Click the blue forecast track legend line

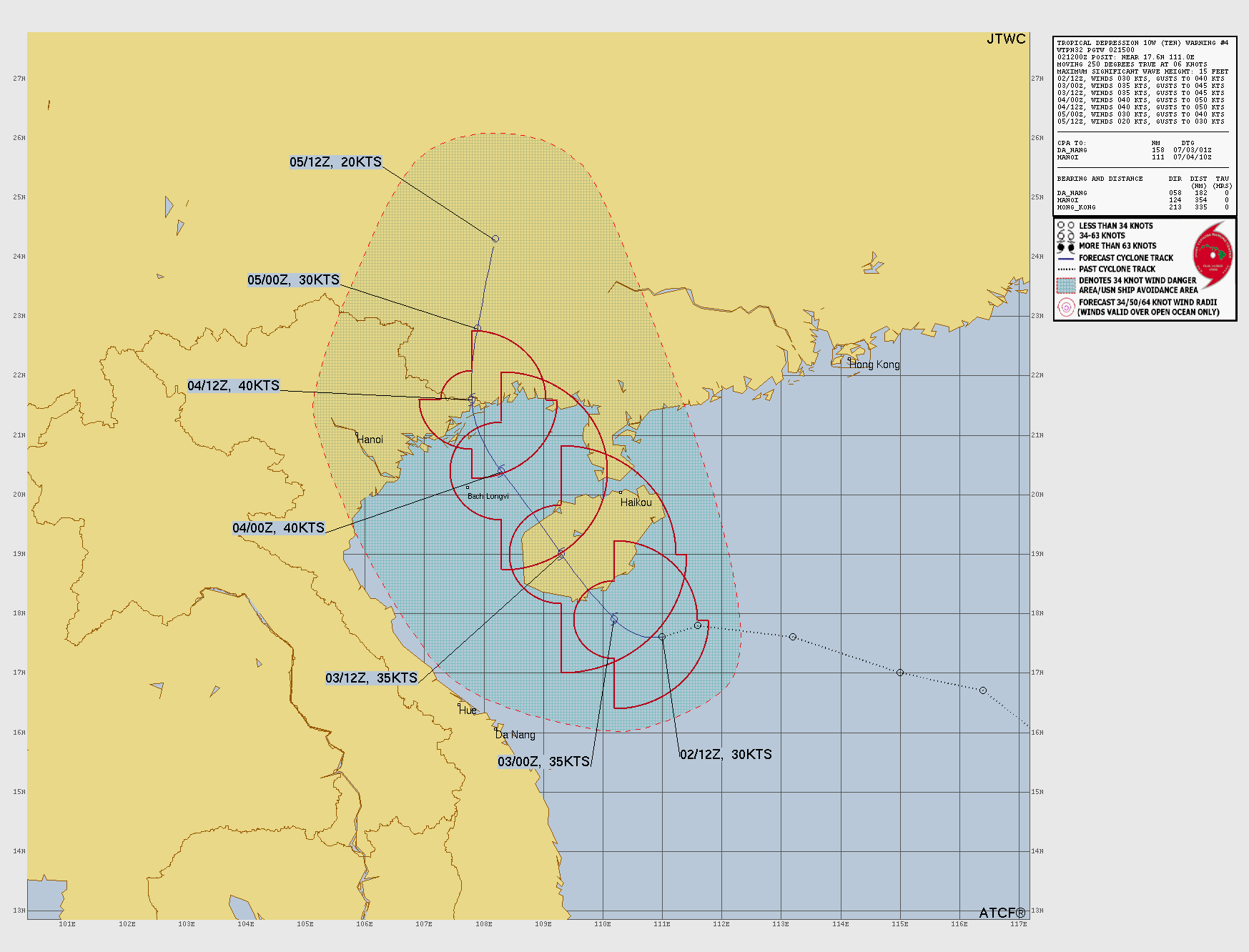[1066, 258]
